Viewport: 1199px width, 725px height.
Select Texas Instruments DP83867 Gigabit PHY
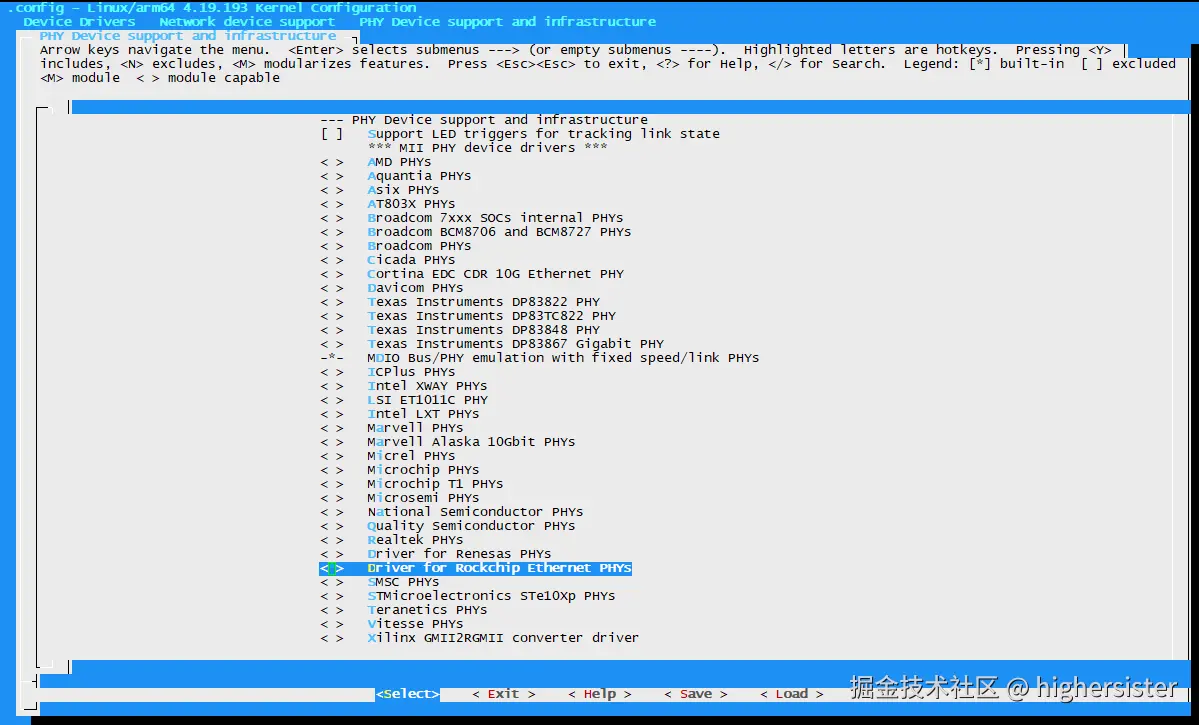(x=492, y=344)
